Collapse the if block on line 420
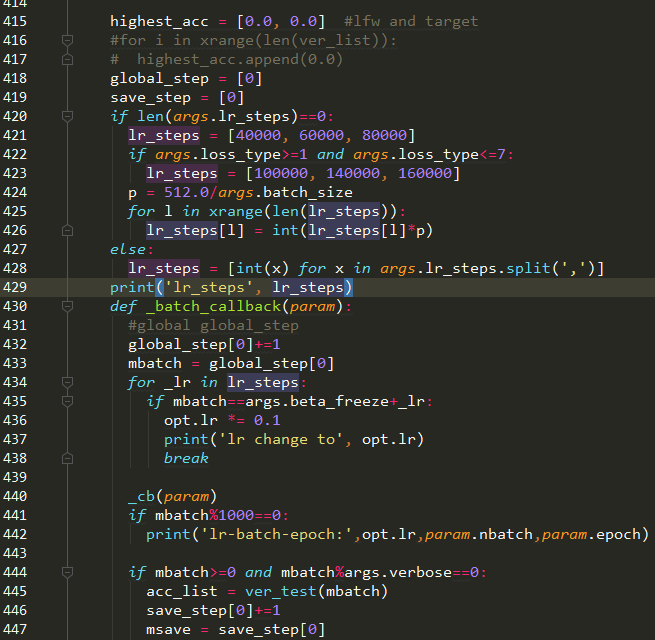This screenshot has height=640, width=655. 67,116
